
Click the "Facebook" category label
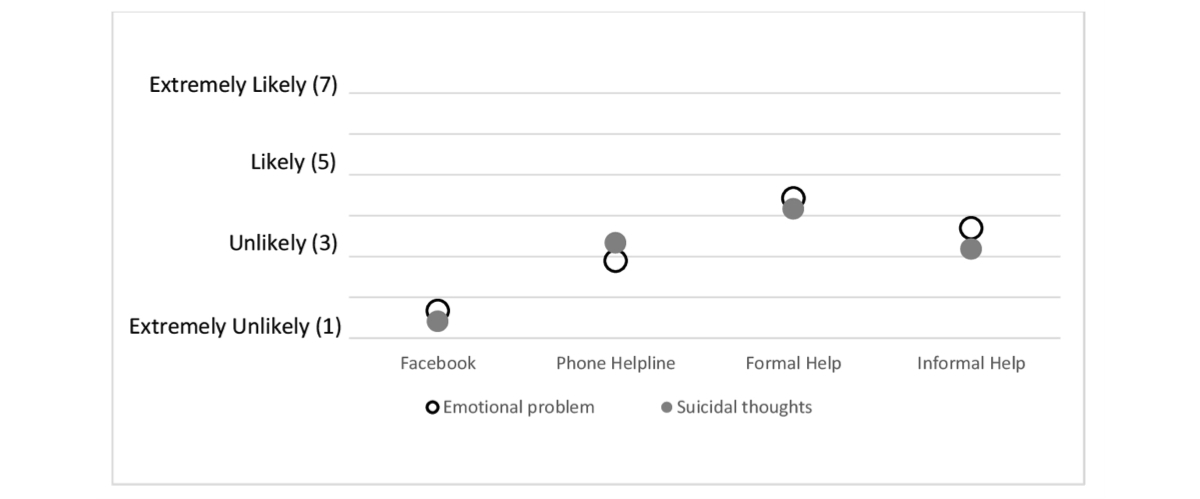tap(438, 363)
